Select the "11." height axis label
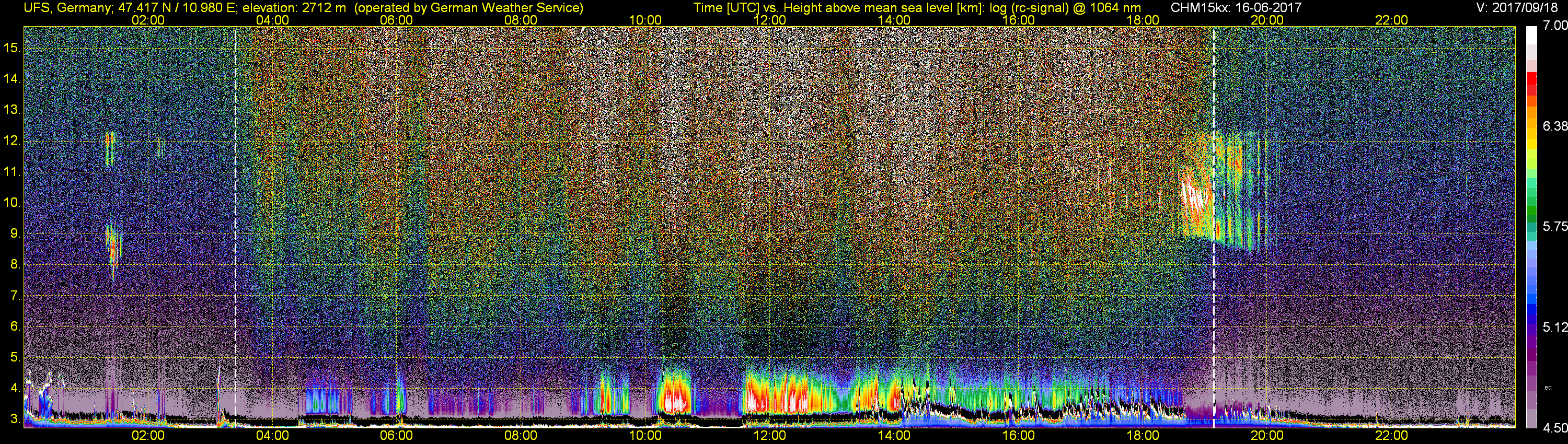The height and width of the screenshot is (444, 1568). pyautogui.click(x=12, y=172)
